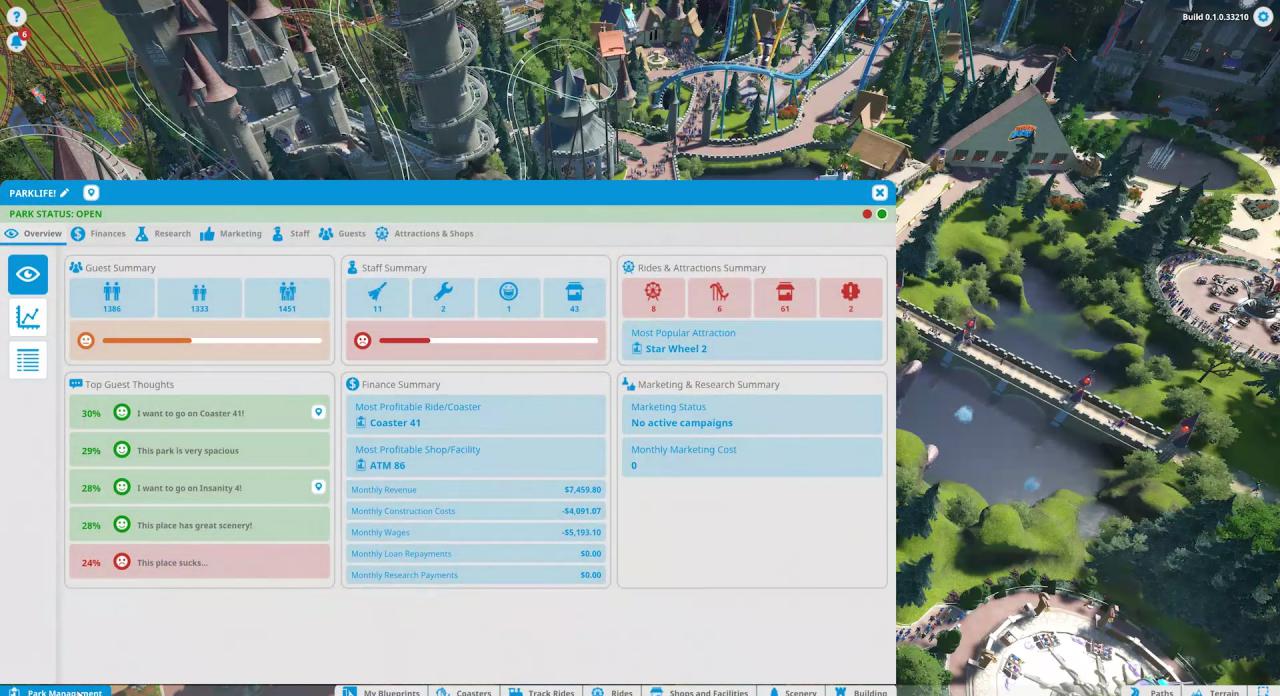Click the guest groups tile showing 1451
The image size is (1280, 696).
(x=287, y=298)
